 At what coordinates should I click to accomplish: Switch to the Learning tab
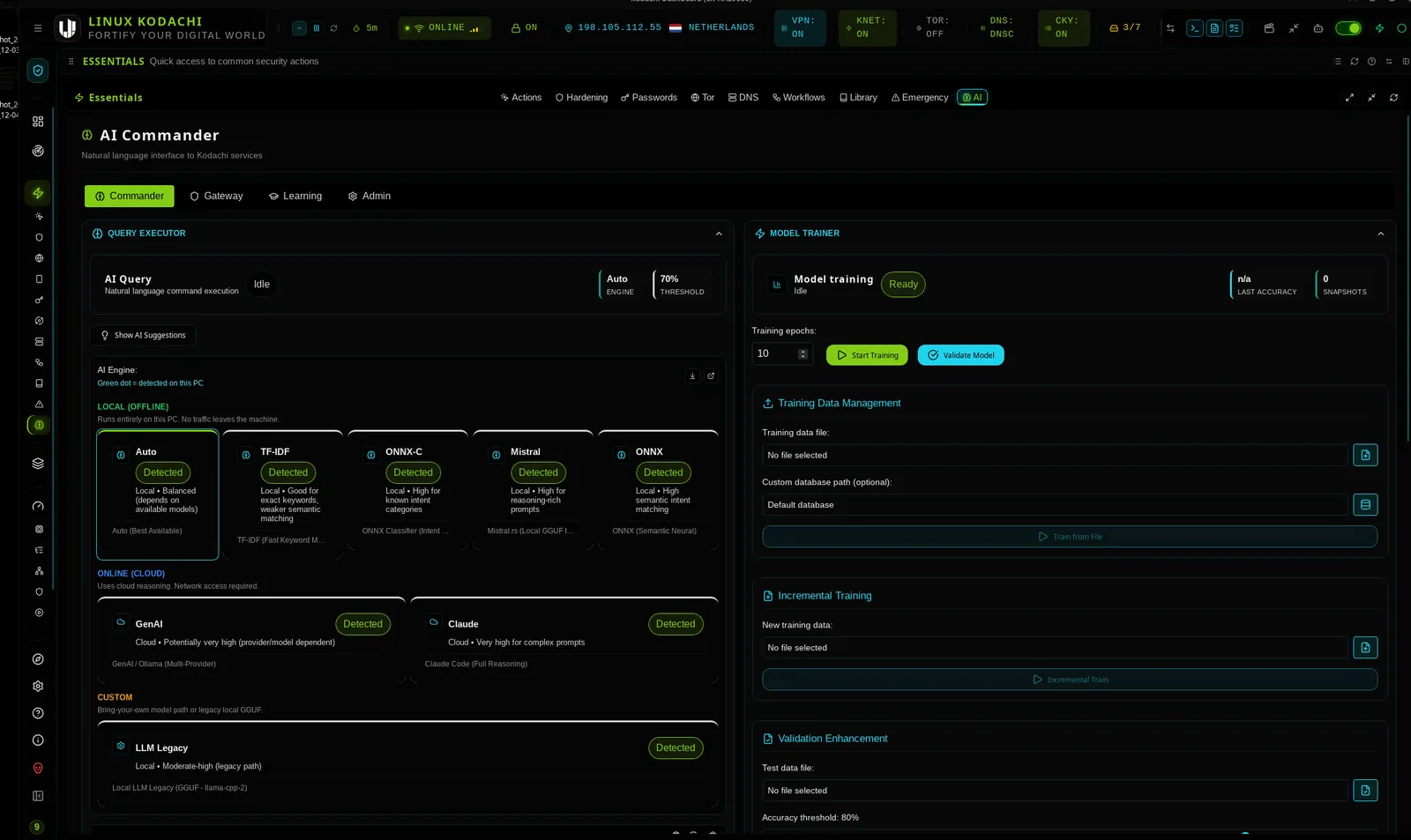point(295,197)
